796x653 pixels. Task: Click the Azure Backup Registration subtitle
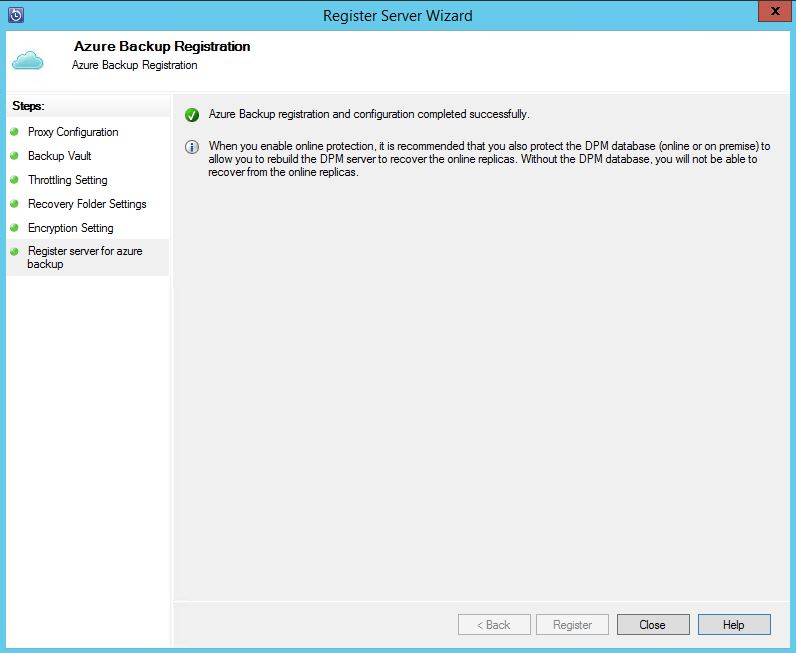pos(135,65)
